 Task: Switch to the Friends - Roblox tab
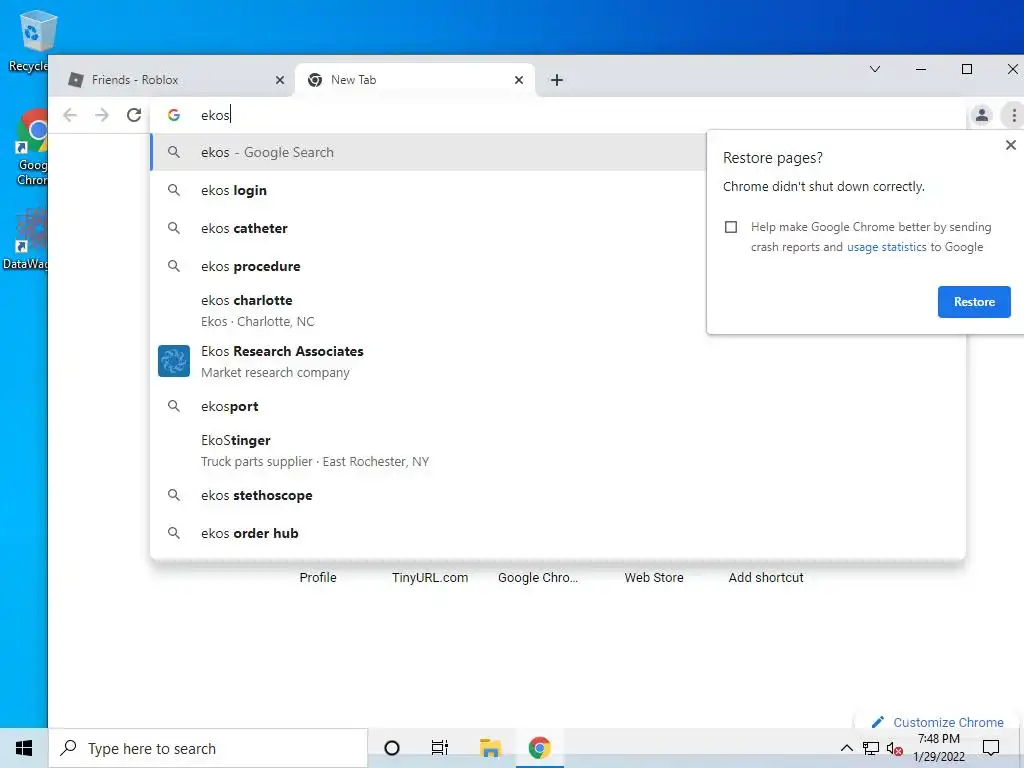(170, 80)
